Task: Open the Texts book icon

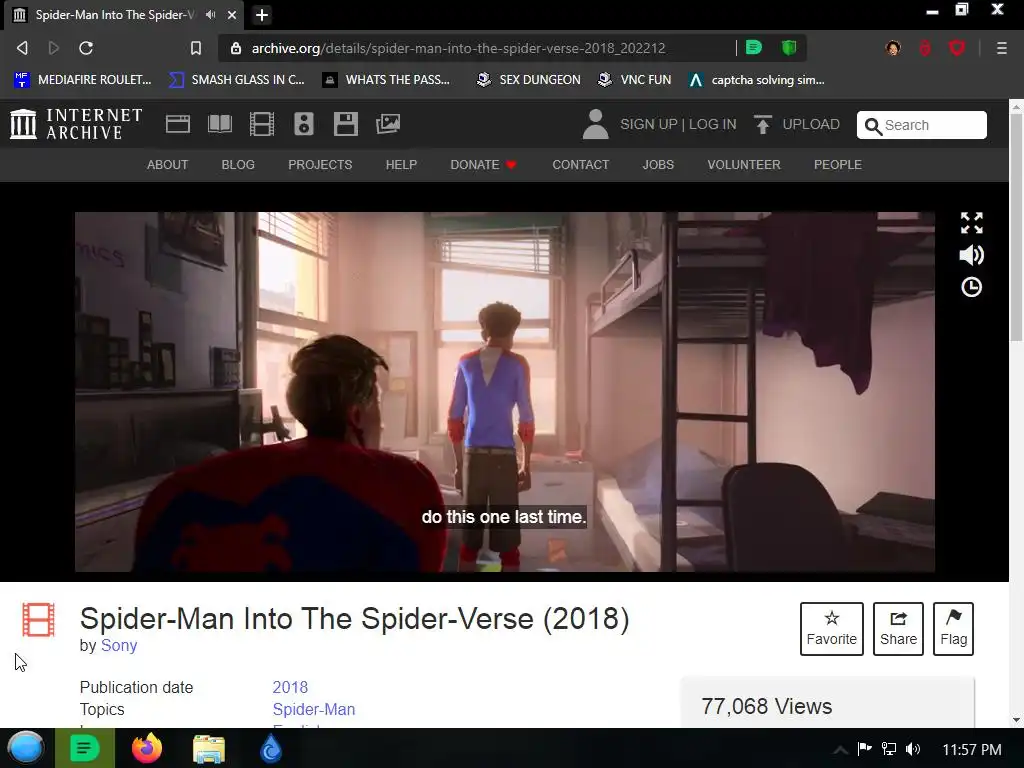Action: click(219, 124)
